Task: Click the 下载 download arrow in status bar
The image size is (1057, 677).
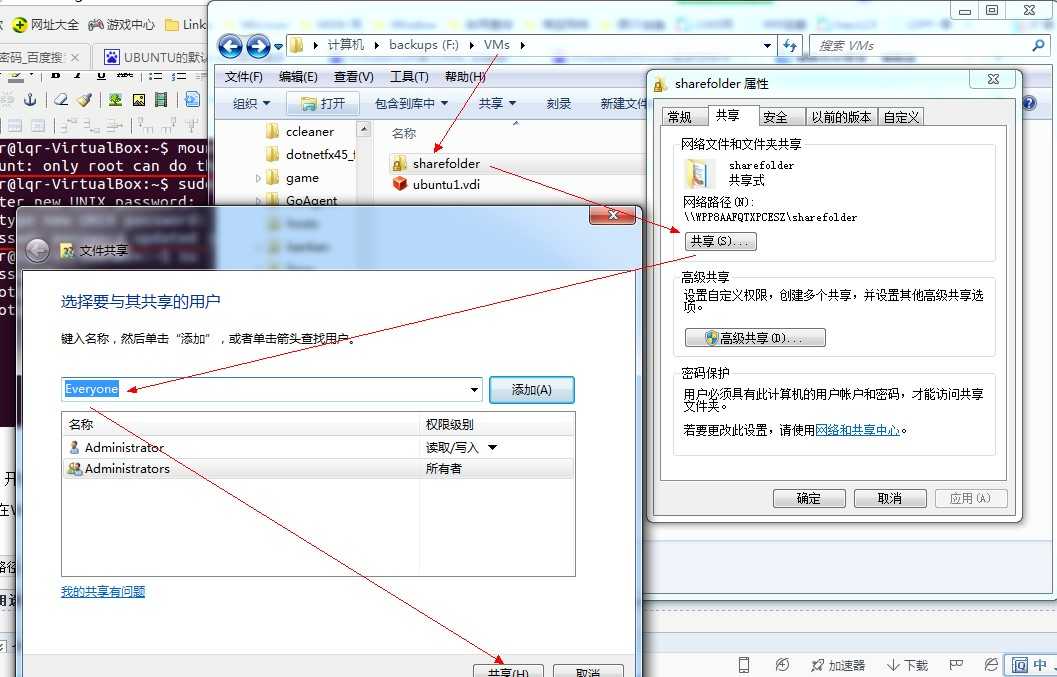Action: pyautogui.click(x=907, y=666)
